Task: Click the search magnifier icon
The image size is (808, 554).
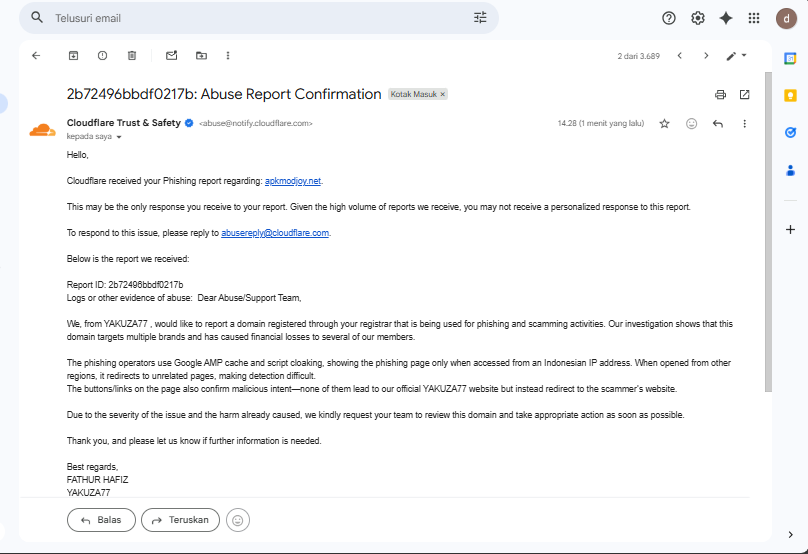Action: pyautogui.click(x=37, y=18)
